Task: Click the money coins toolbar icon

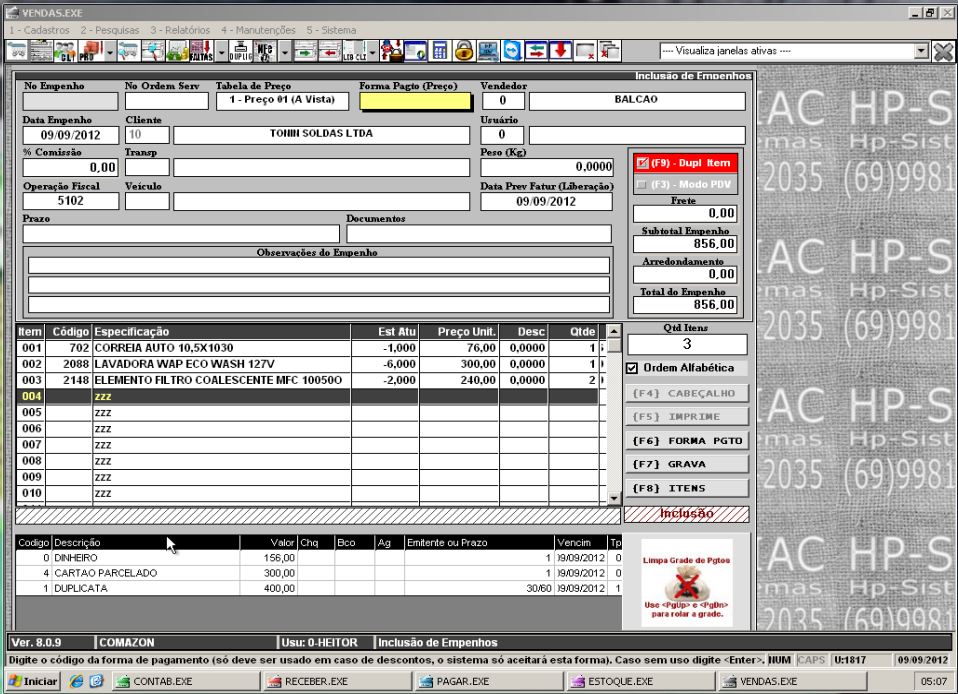Action: click(177, 51)
